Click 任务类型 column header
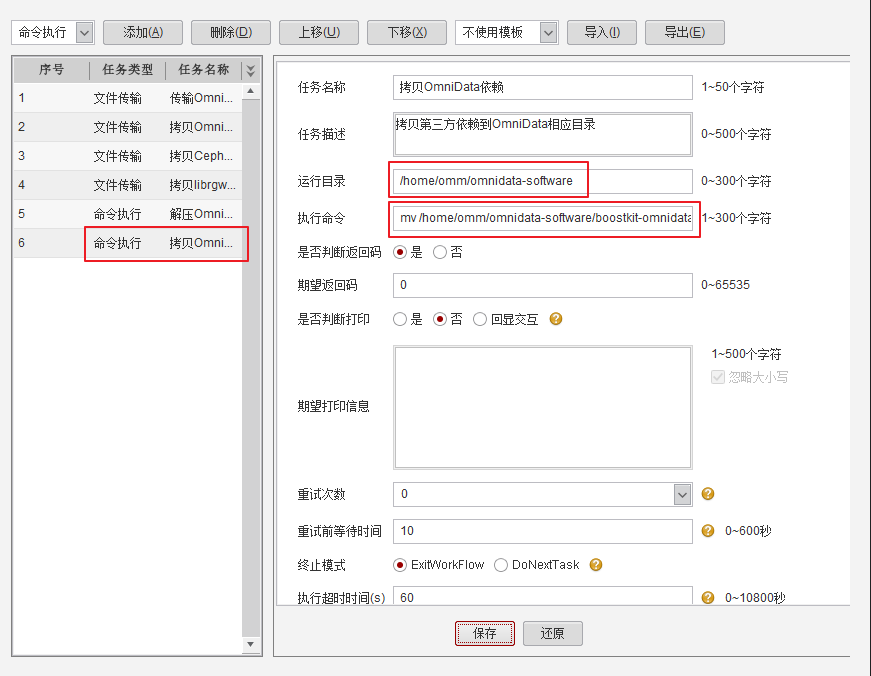Viewport: 871px width, 676px height. click(x=127, y=70)
